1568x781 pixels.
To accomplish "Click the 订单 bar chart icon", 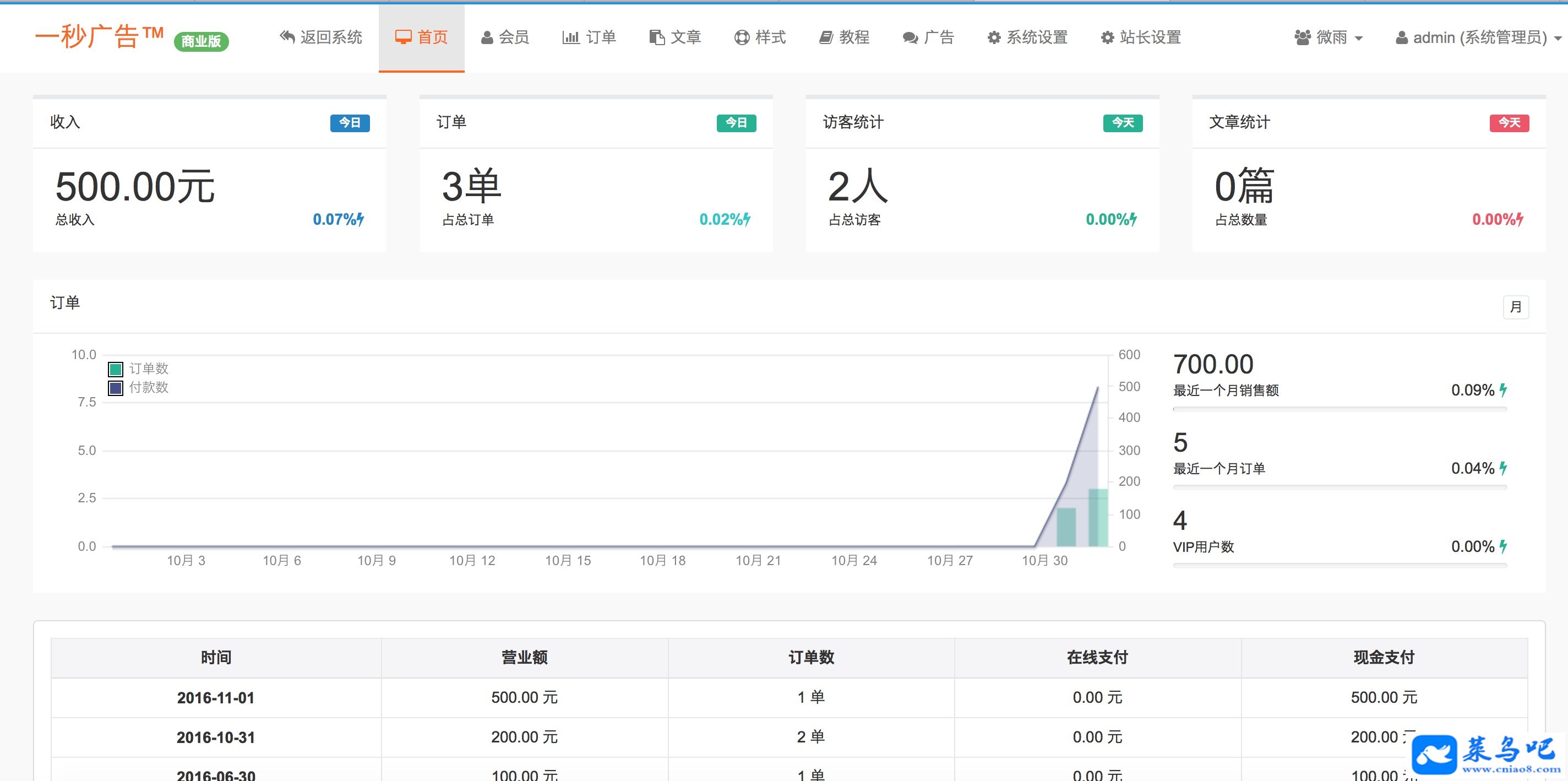I will click(570, 37).
